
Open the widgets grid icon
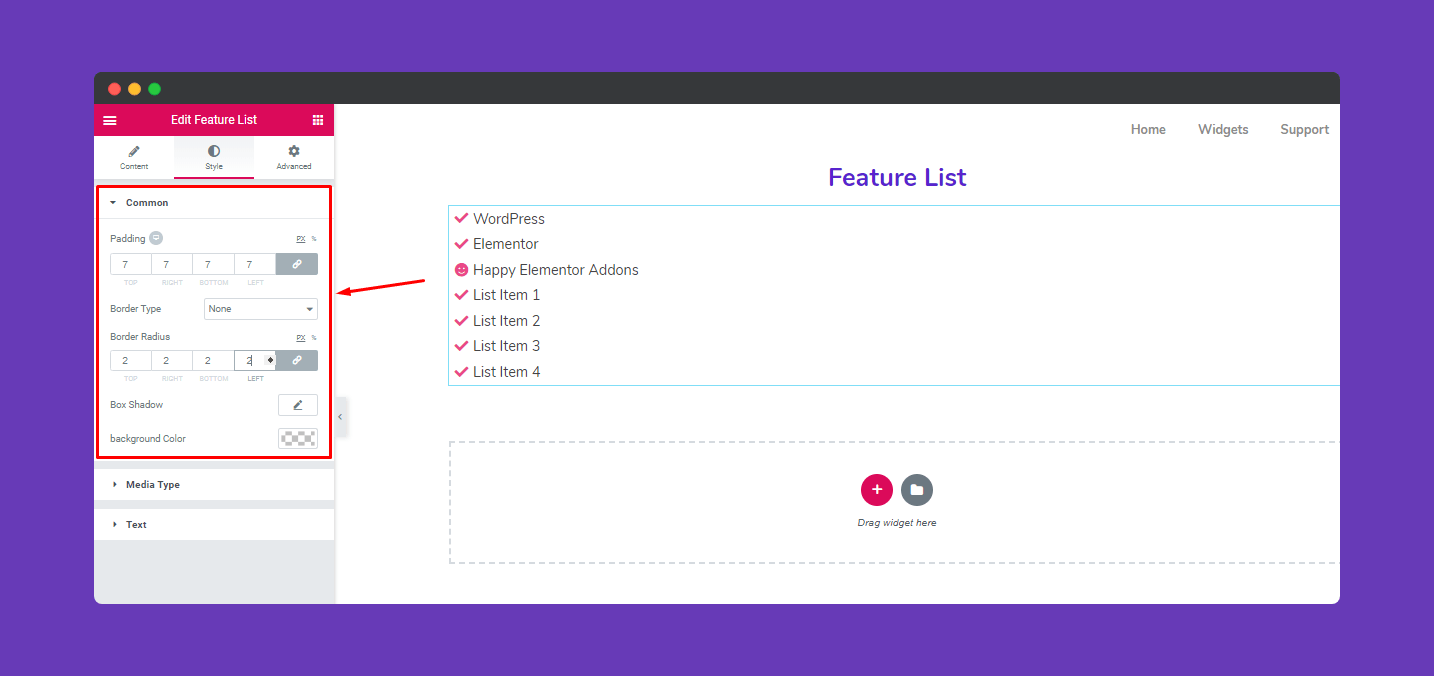[x=318, y=120]
